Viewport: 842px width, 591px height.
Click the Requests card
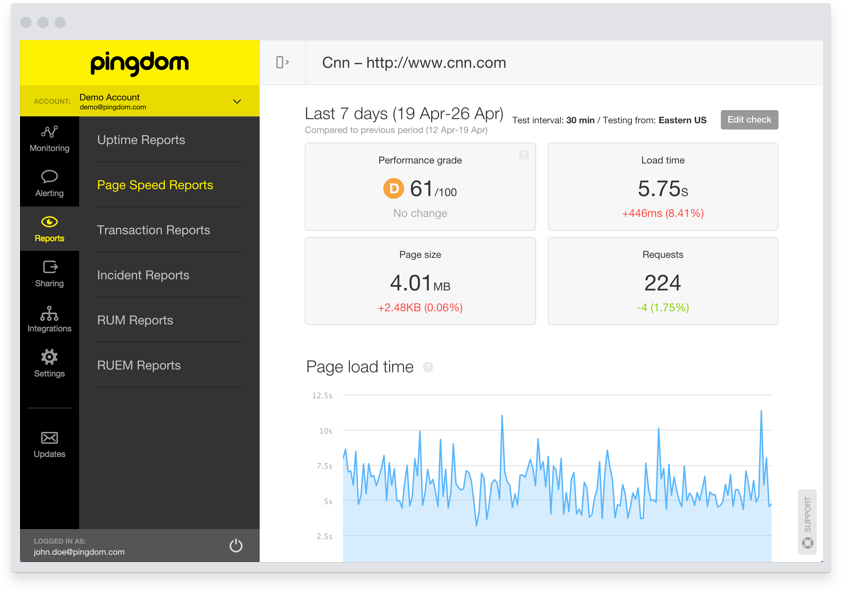point(663,281)
